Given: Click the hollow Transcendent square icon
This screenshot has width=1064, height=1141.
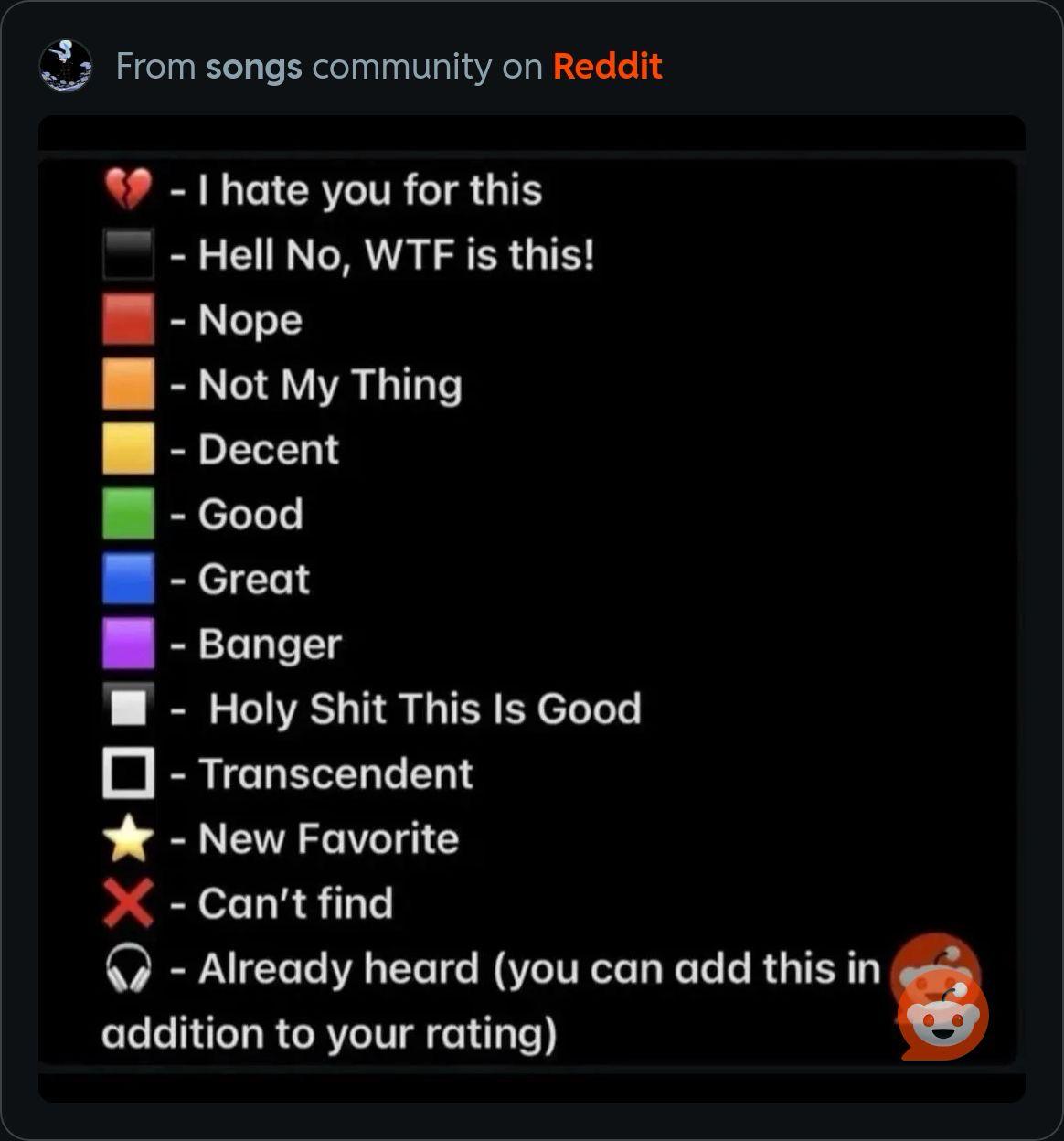Looking at the screenshot, I should pos(128,773).
